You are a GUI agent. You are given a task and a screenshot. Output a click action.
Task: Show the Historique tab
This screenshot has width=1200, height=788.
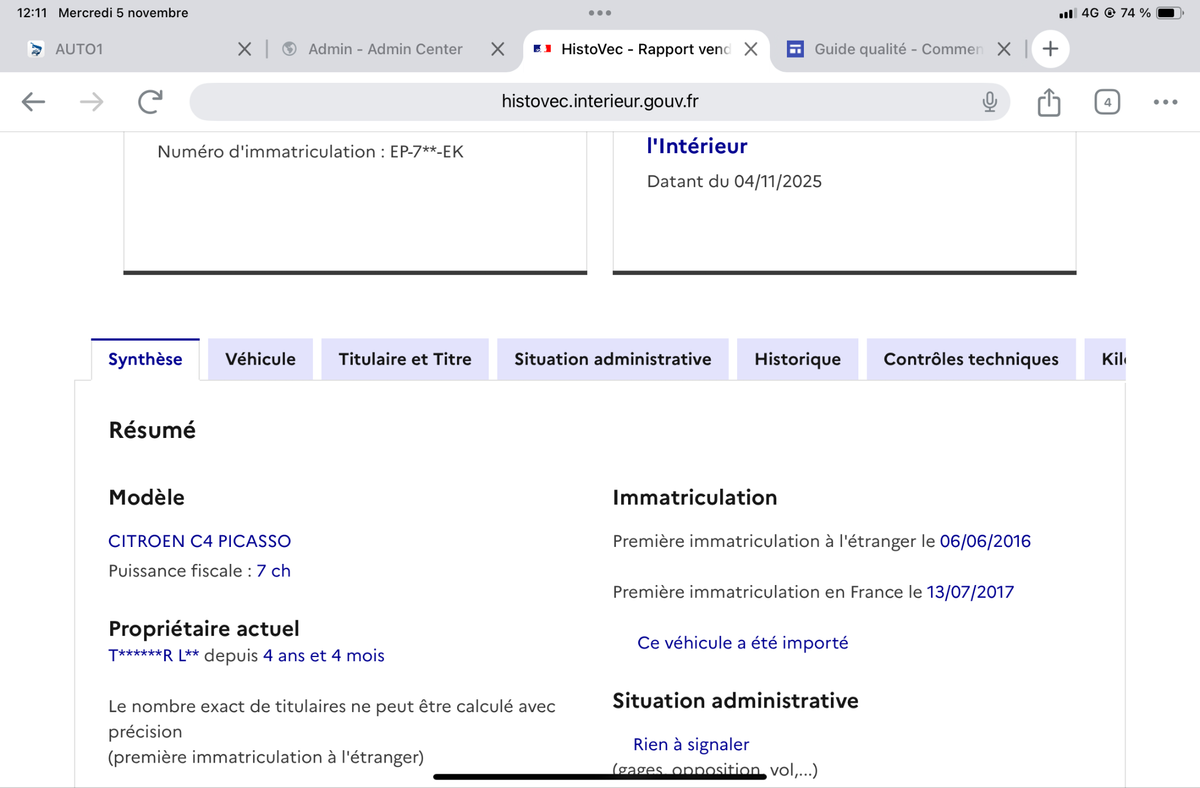(x=797, y=359)
